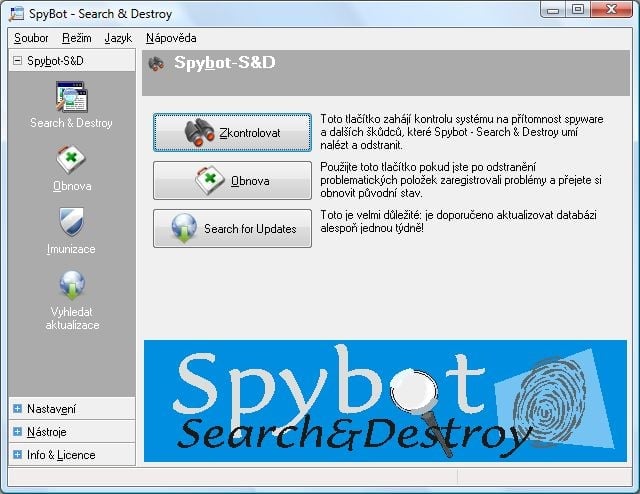Start scan with Zkontrolovat button
Screen dimensions: 640x494
(x=232, y=133)
